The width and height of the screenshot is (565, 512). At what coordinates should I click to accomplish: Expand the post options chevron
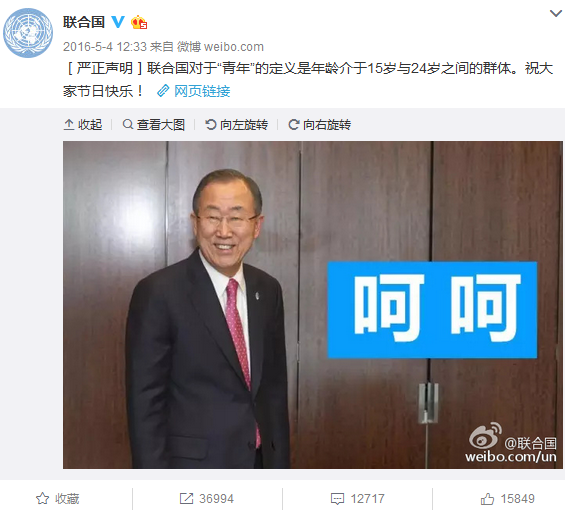point(556,13)
